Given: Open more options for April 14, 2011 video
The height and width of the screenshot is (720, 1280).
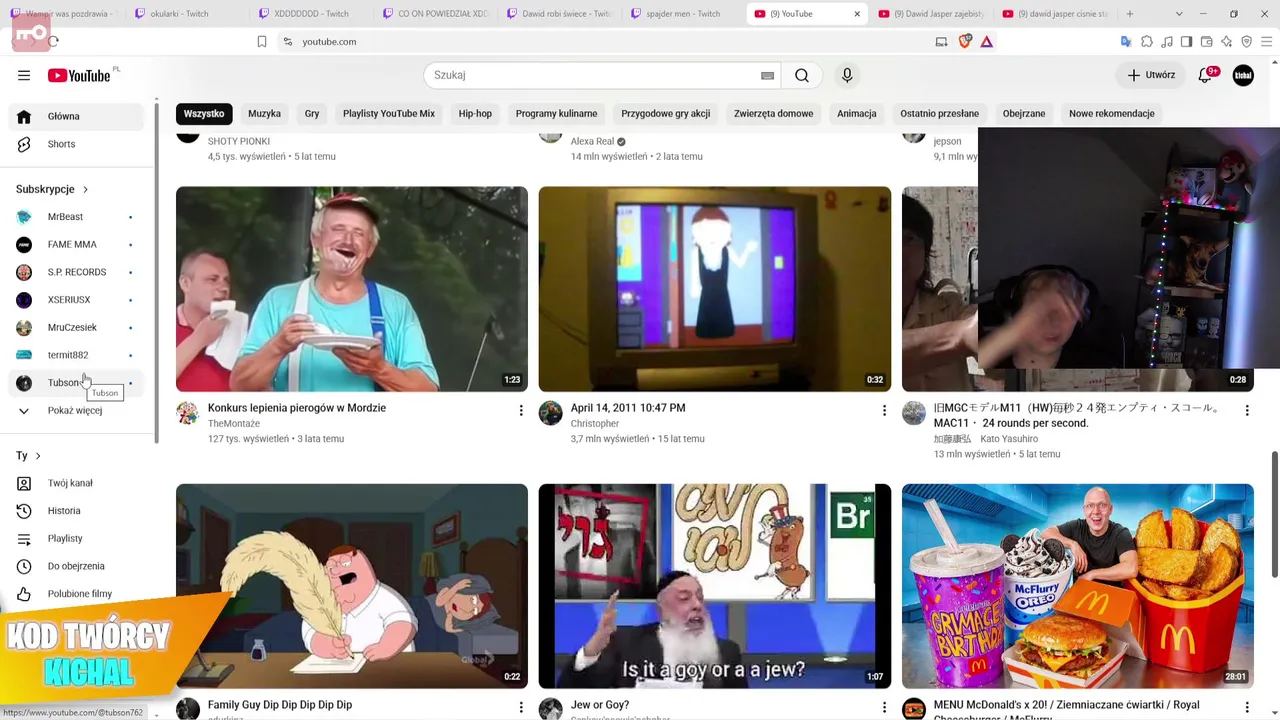Looking at the screenshot, I should [x=884, y=410].
